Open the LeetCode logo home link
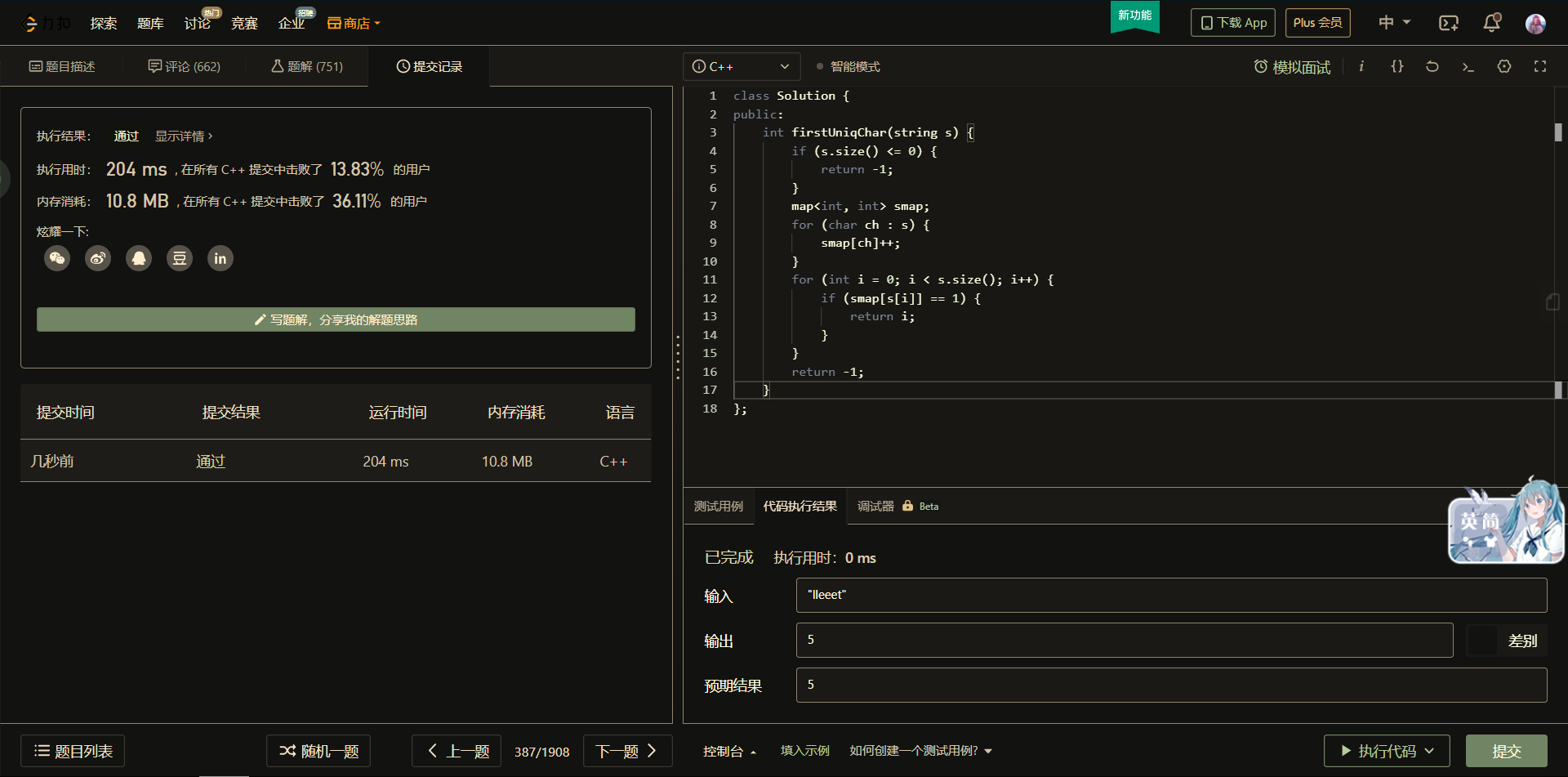This screenshot has height=777, width=1568. point(46,24)
